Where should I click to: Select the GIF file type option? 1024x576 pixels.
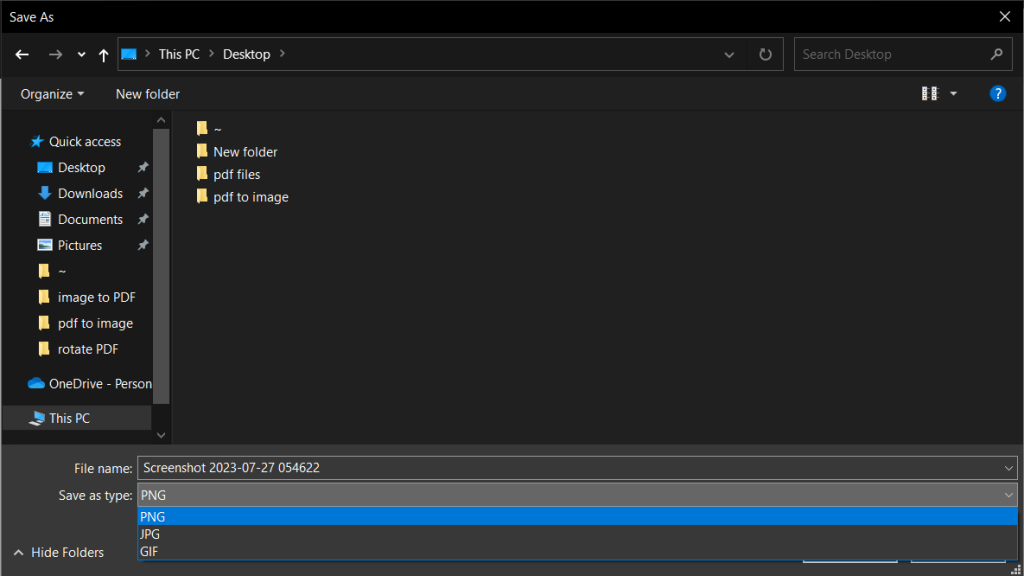click(x=148, y=551)
